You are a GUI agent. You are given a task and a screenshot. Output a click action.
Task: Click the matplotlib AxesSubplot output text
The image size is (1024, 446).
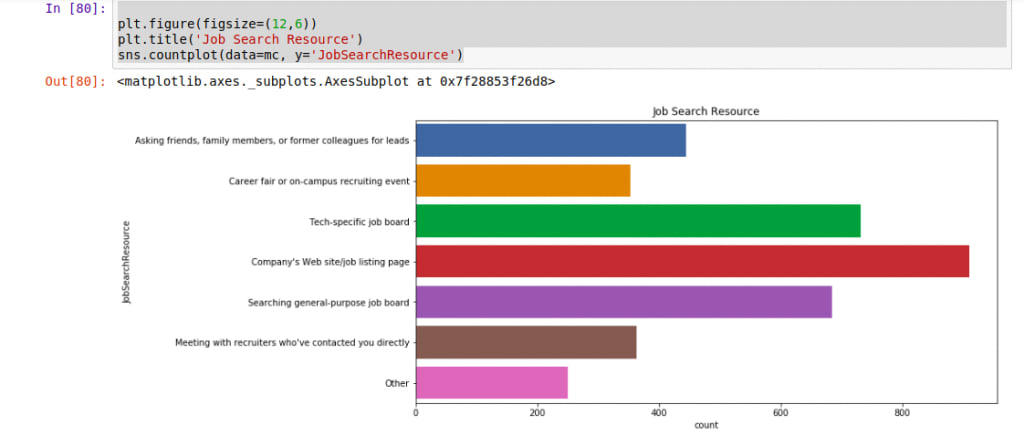pos(336,82)
